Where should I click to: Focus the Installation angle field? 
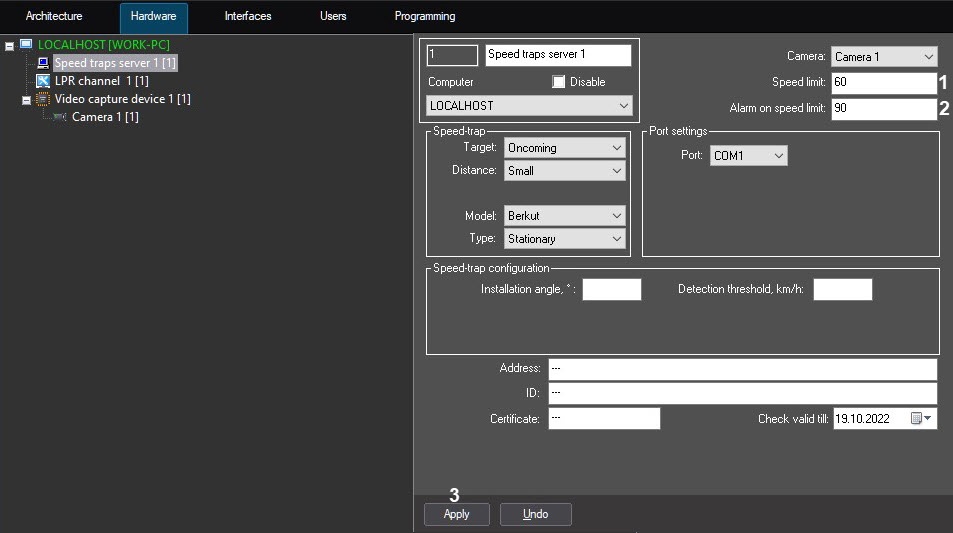pos(611,289)
